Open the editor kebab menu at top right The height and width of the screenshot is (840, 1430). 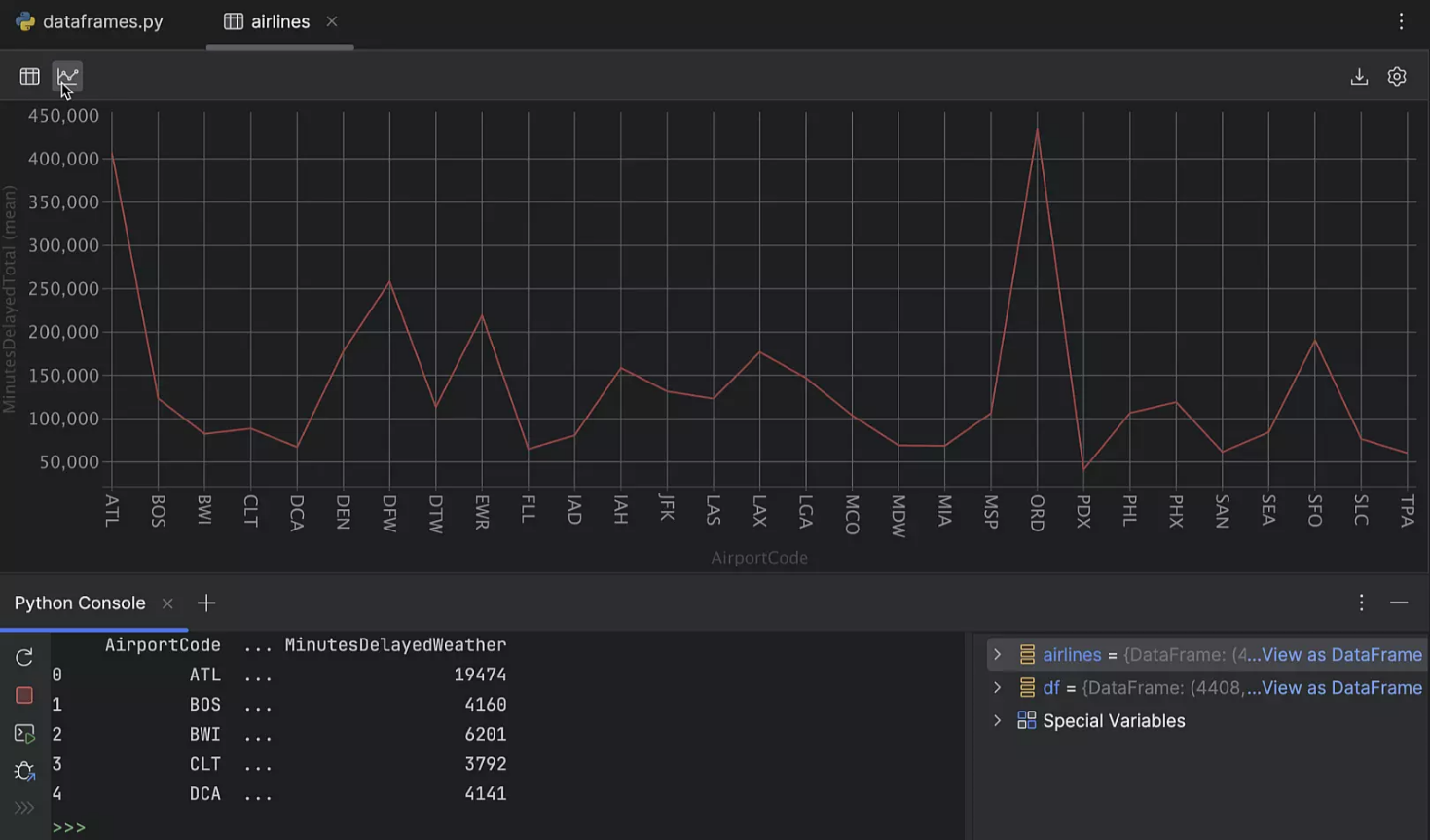click(x=1400, y=20)
